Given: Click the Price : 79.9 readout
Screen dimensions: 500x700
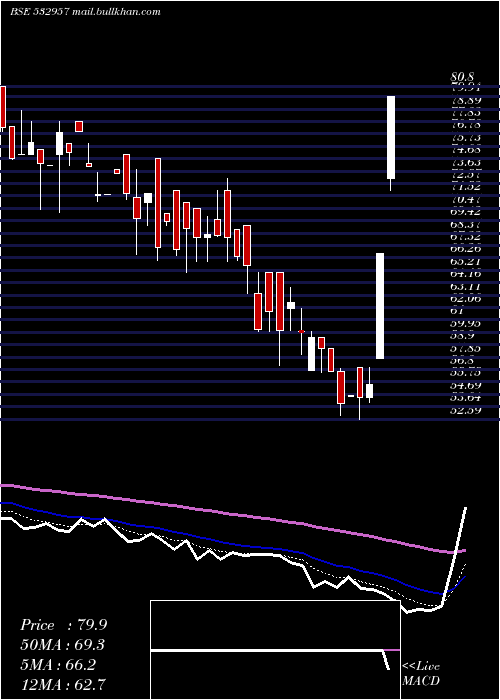Looking at the screenshot, I should [x=63, y=625].
